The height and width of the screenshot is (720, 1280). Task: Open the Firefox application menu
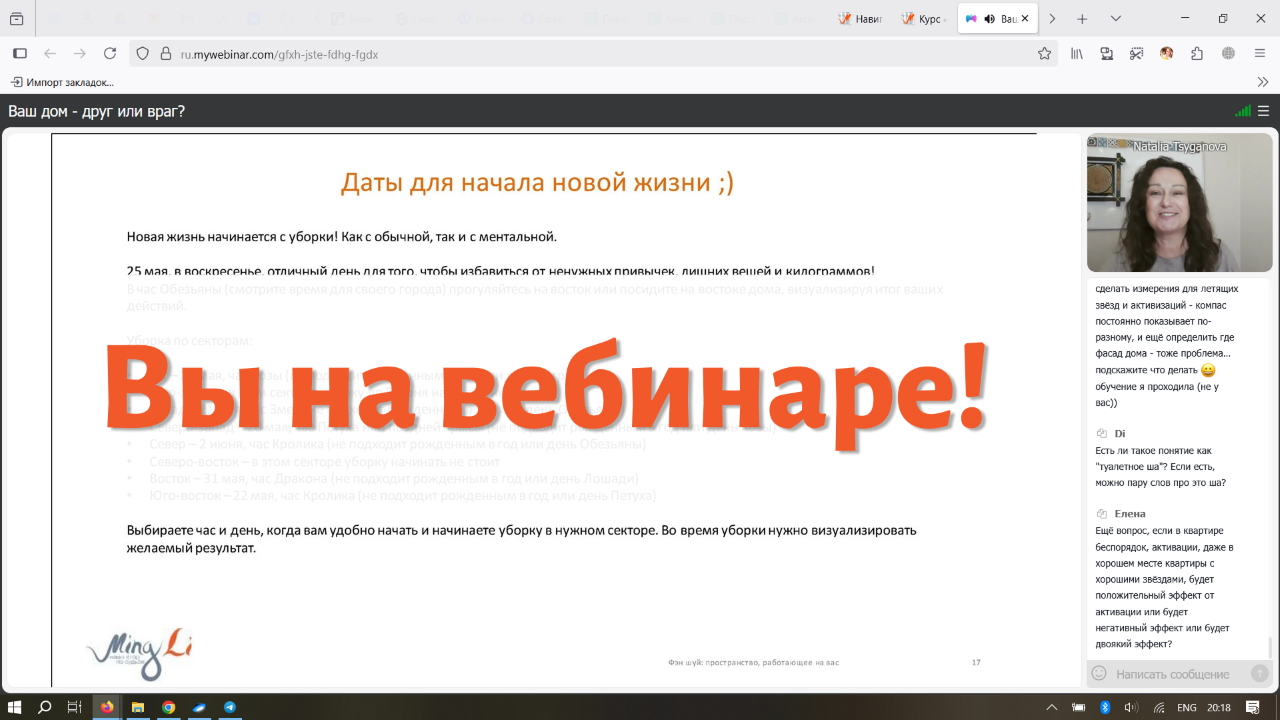coord(1258,54)
